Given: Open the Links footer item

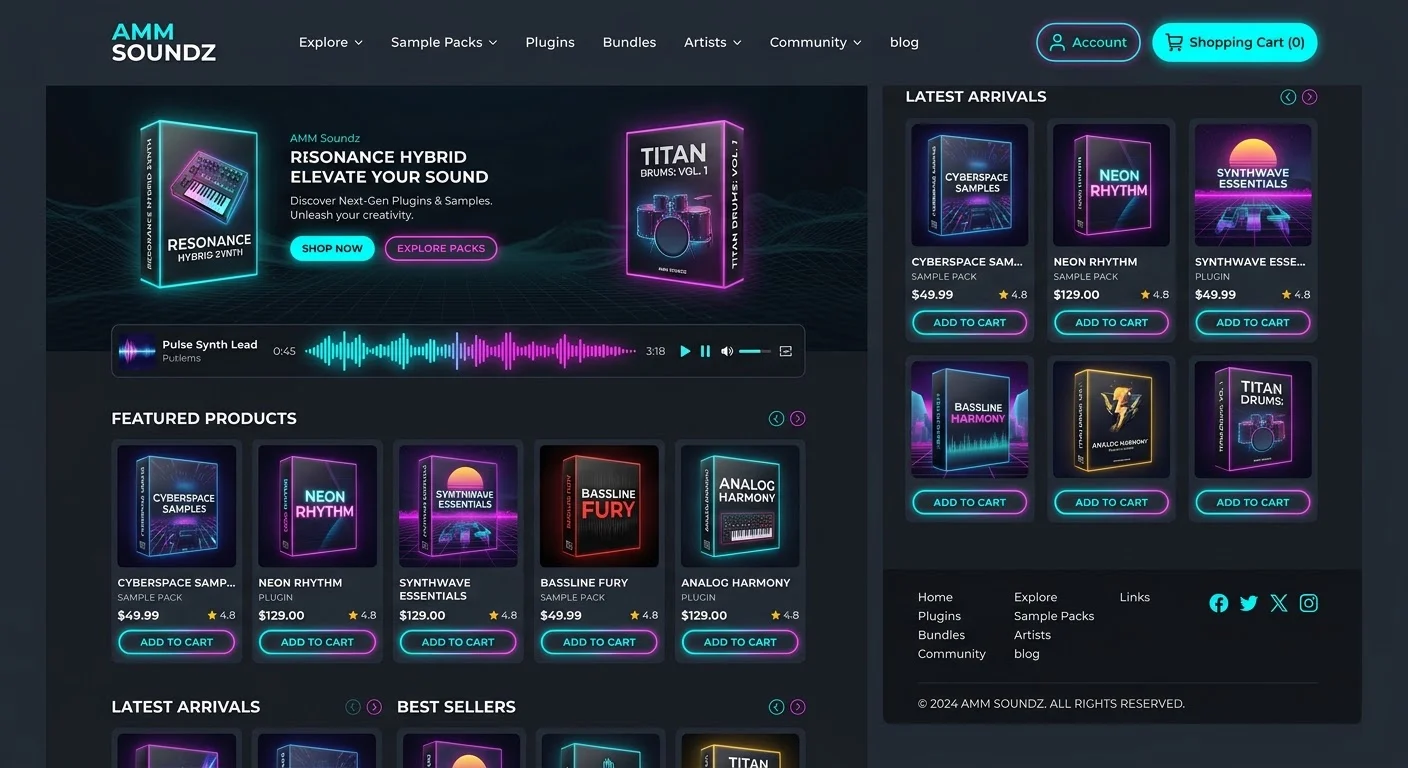Looking at the screenshot, I should (x=1135, y=597).
